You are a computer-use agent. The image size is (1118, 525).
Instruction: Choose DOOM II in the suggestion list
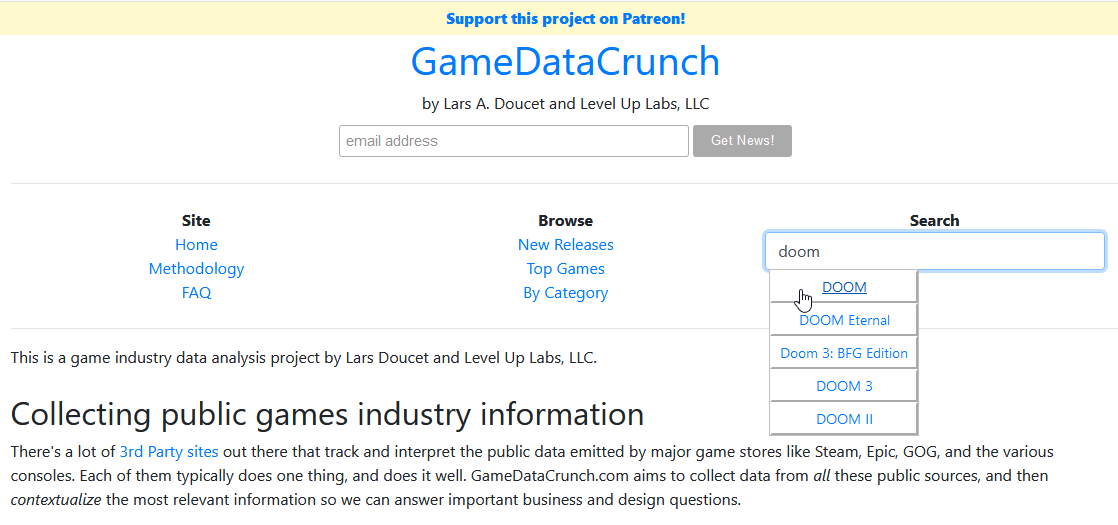click(844, 419)
